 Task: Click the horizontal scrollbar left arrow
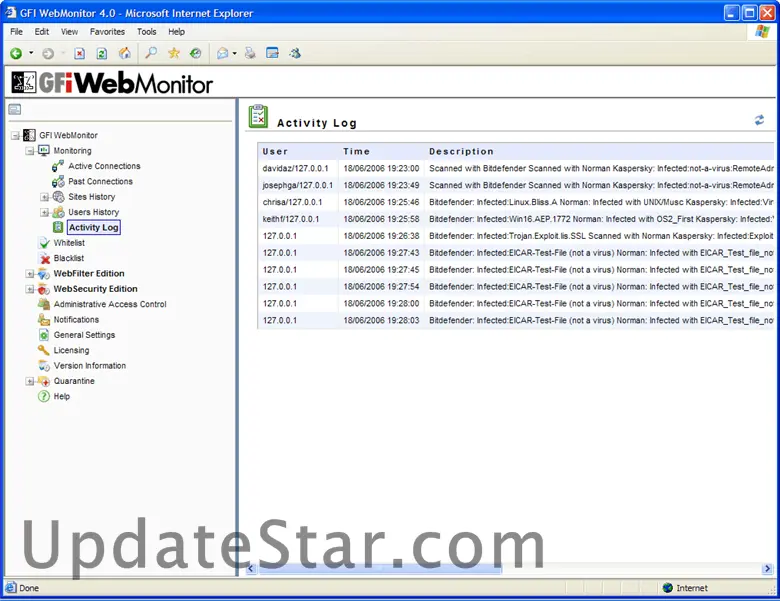(250, 568)
